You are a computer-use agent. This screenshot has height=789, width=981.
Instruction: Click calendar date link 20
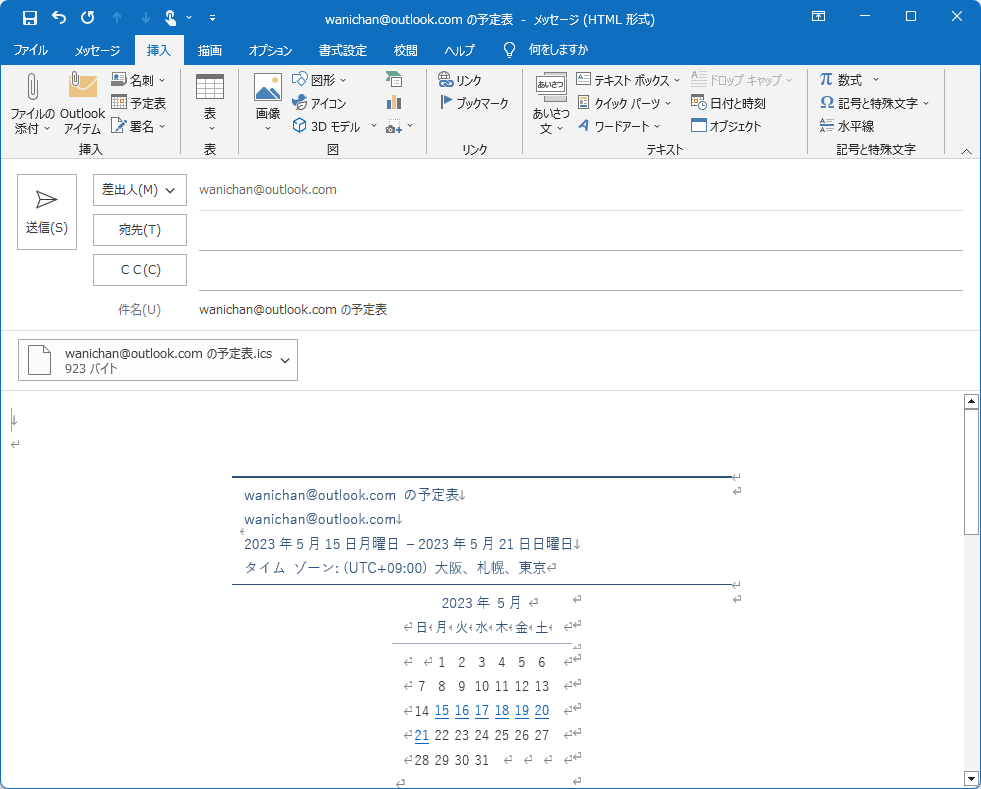(542, 711)
